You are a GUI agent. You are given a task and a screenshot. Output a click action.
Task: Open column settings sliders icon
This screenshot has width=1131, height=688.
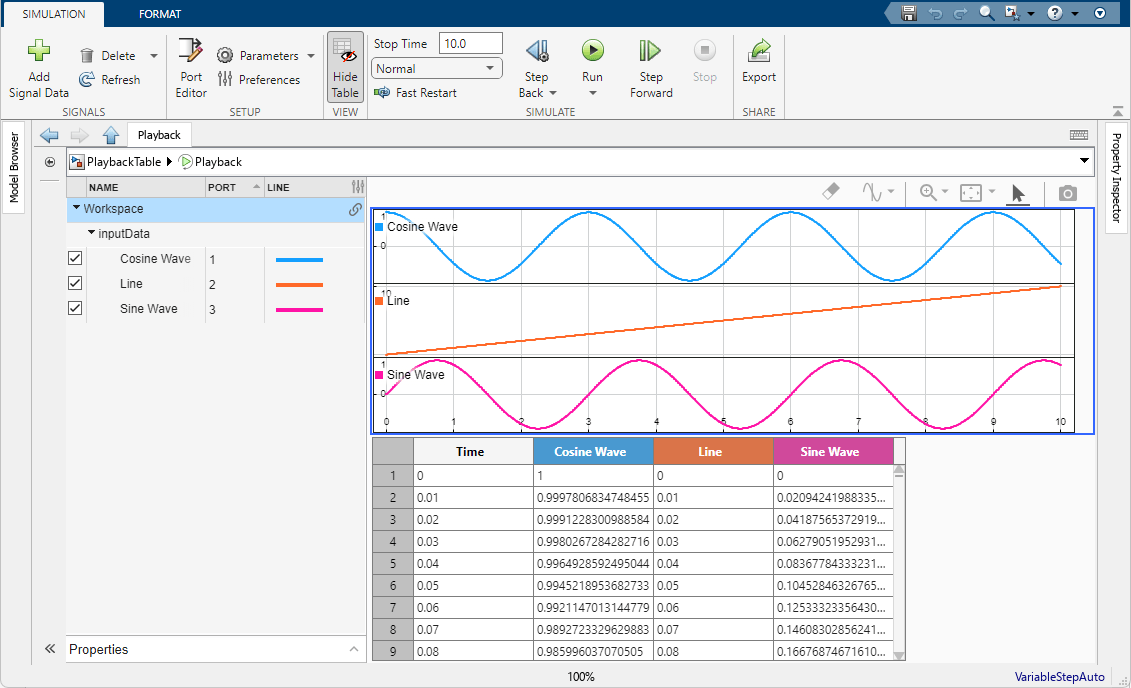click(x=358, y=187)
